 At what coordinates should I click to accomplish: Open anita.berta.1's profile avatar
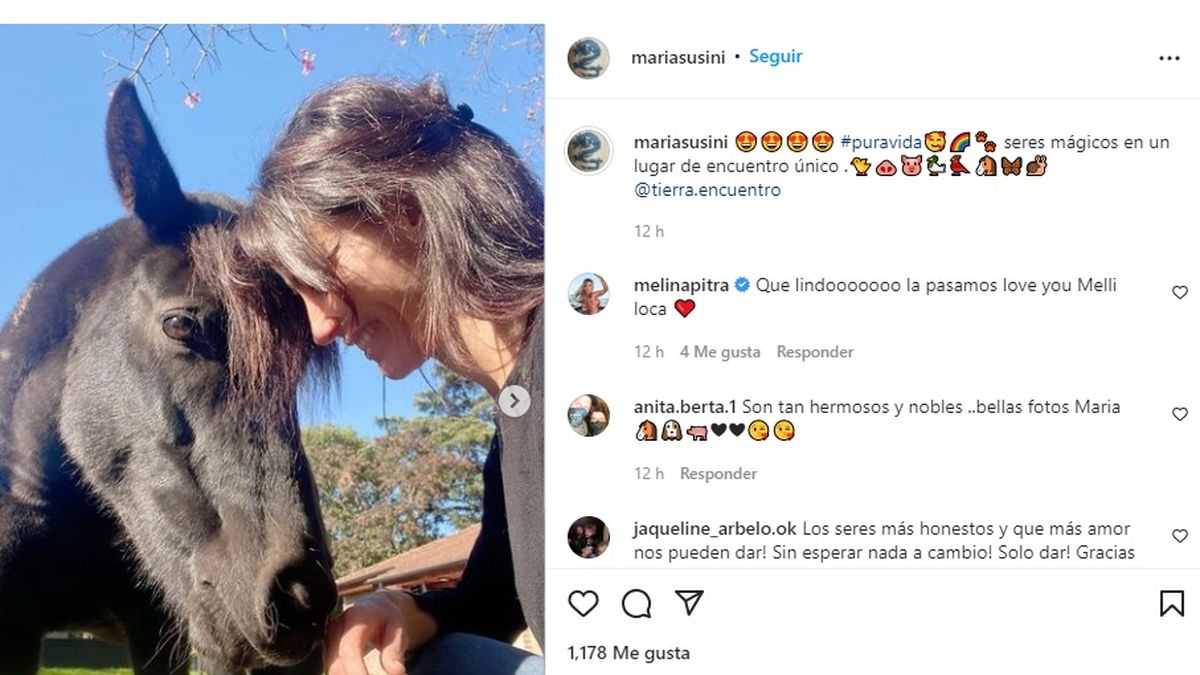pyautogui.click(x=588, y=415)
